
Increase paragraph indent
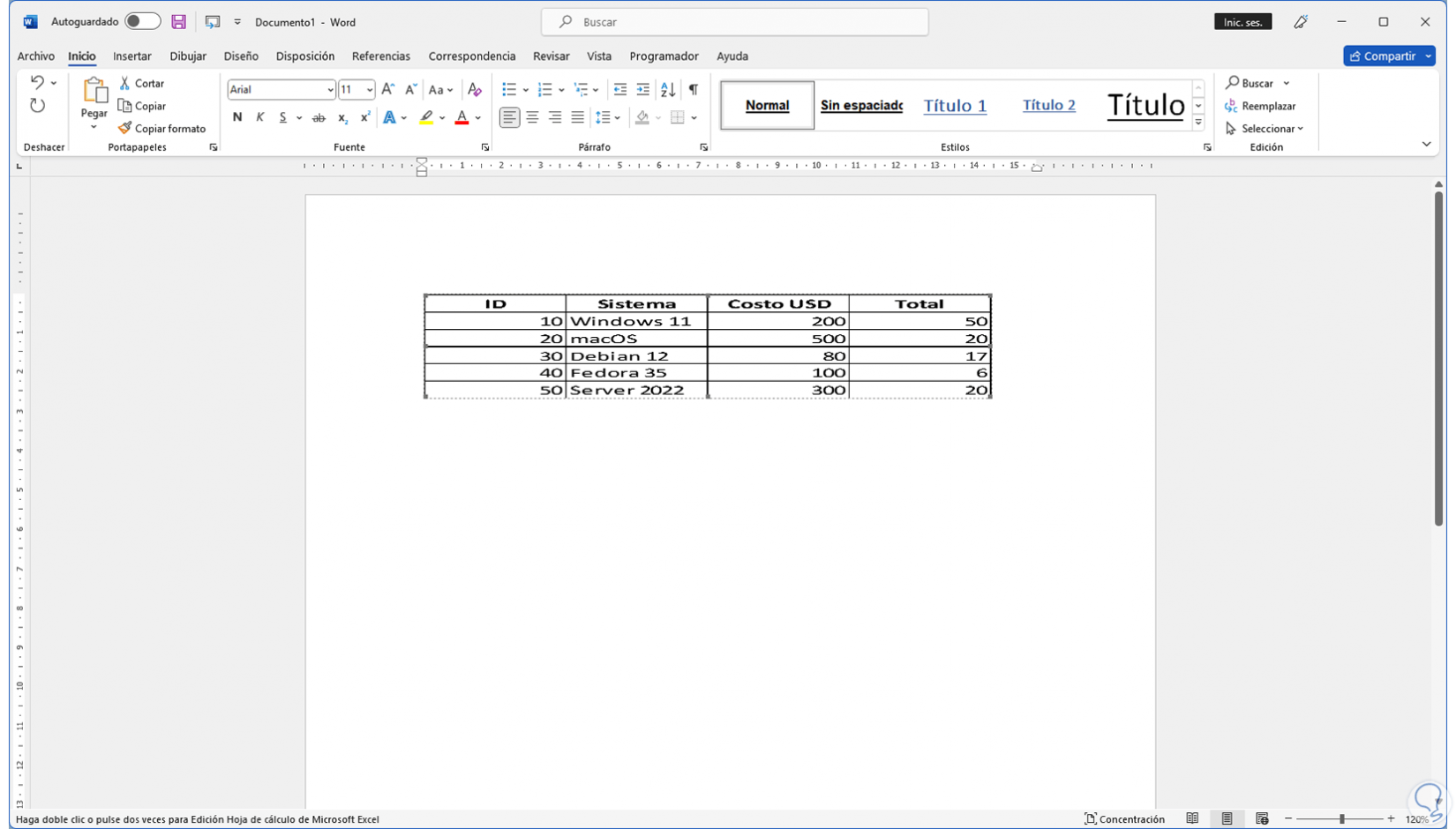tap(643, 89)
